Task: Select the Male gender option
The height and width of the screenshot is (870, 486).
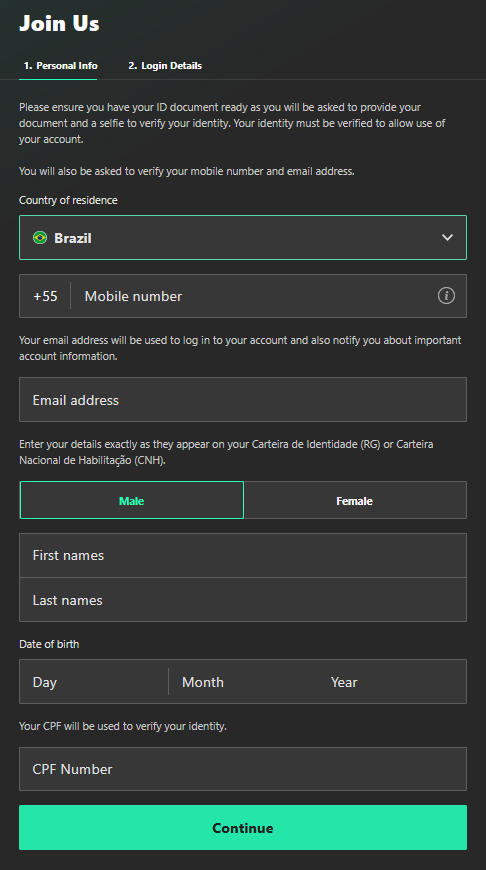Action: point(131,500)
